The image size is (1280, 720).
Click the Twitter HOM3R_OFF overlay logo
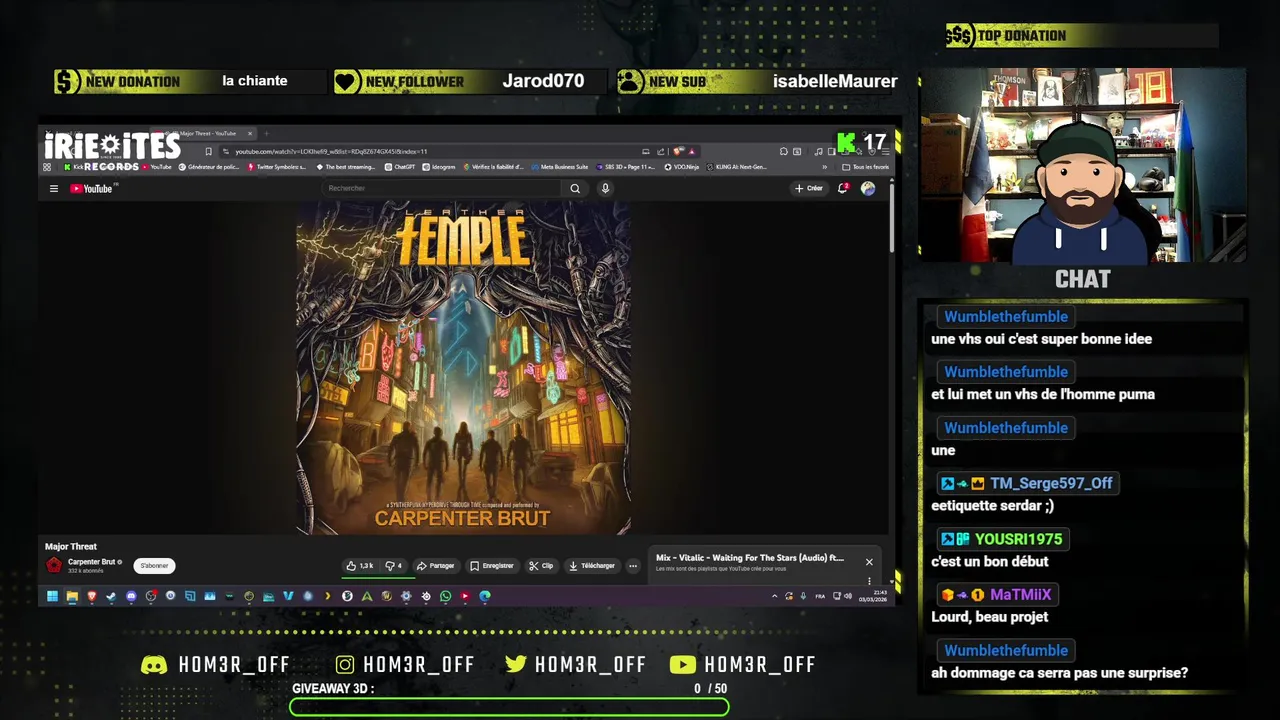tap(516, 665)
